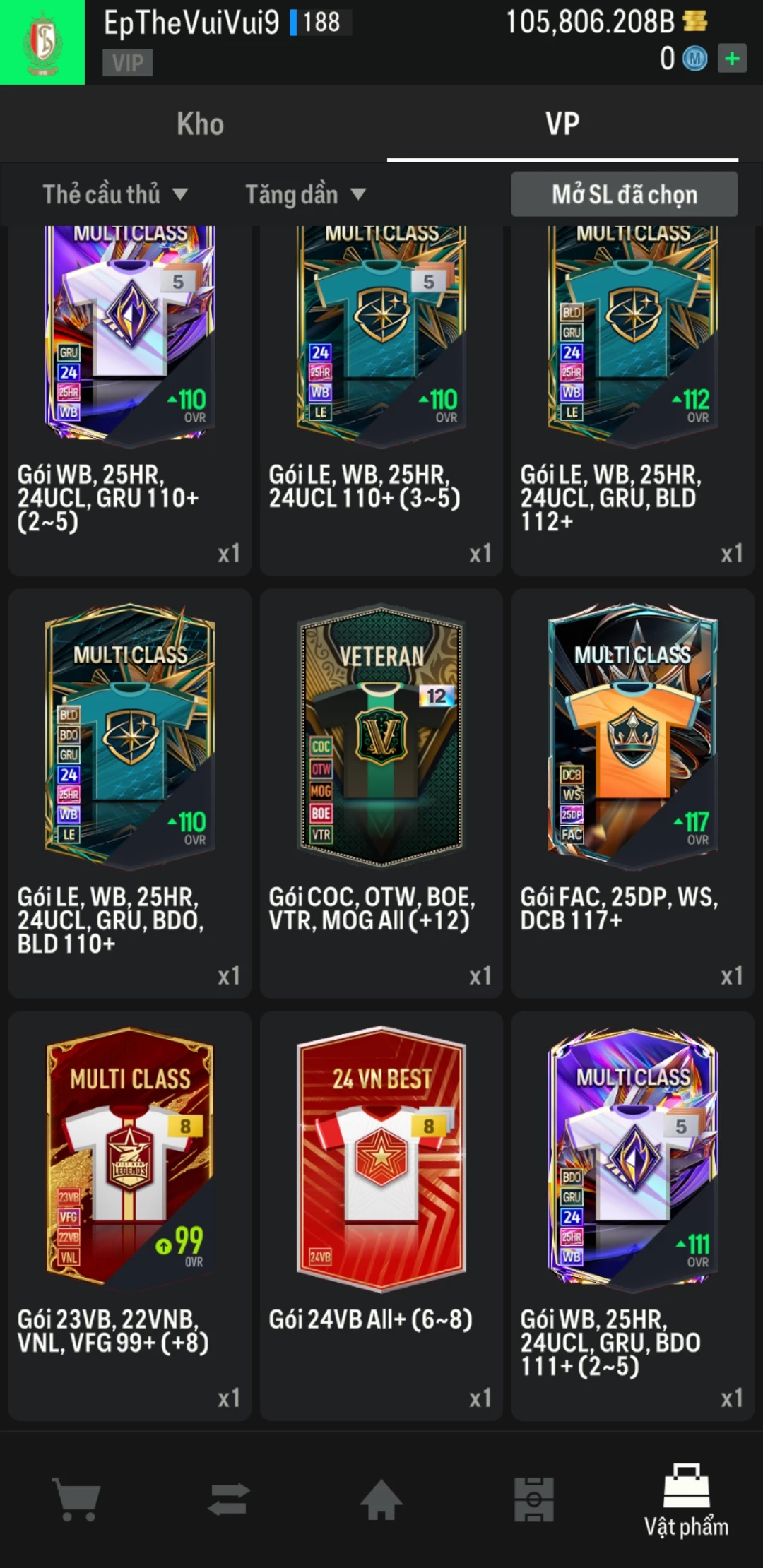Tap the club crest avatar
This screenshot has height=1568, width=763.
click(42, 42)
